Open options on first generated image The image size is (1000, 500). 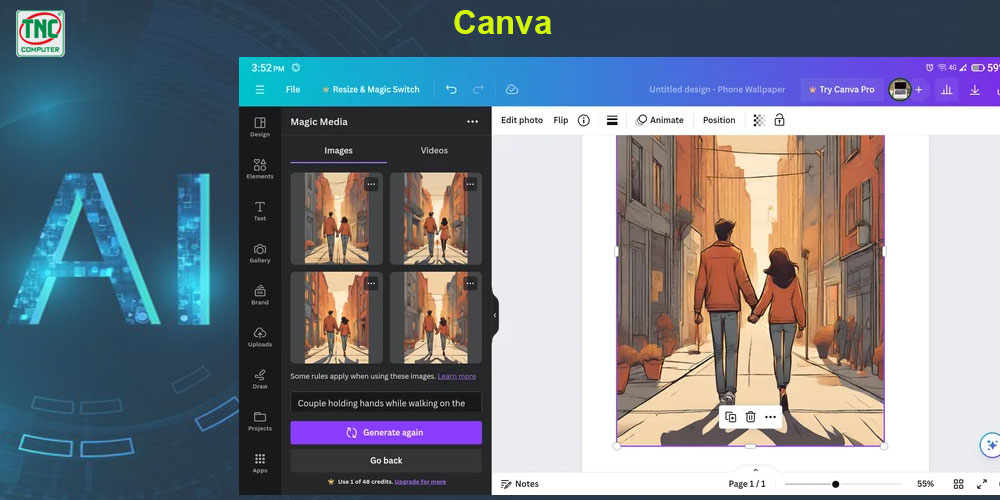[371, 184]
